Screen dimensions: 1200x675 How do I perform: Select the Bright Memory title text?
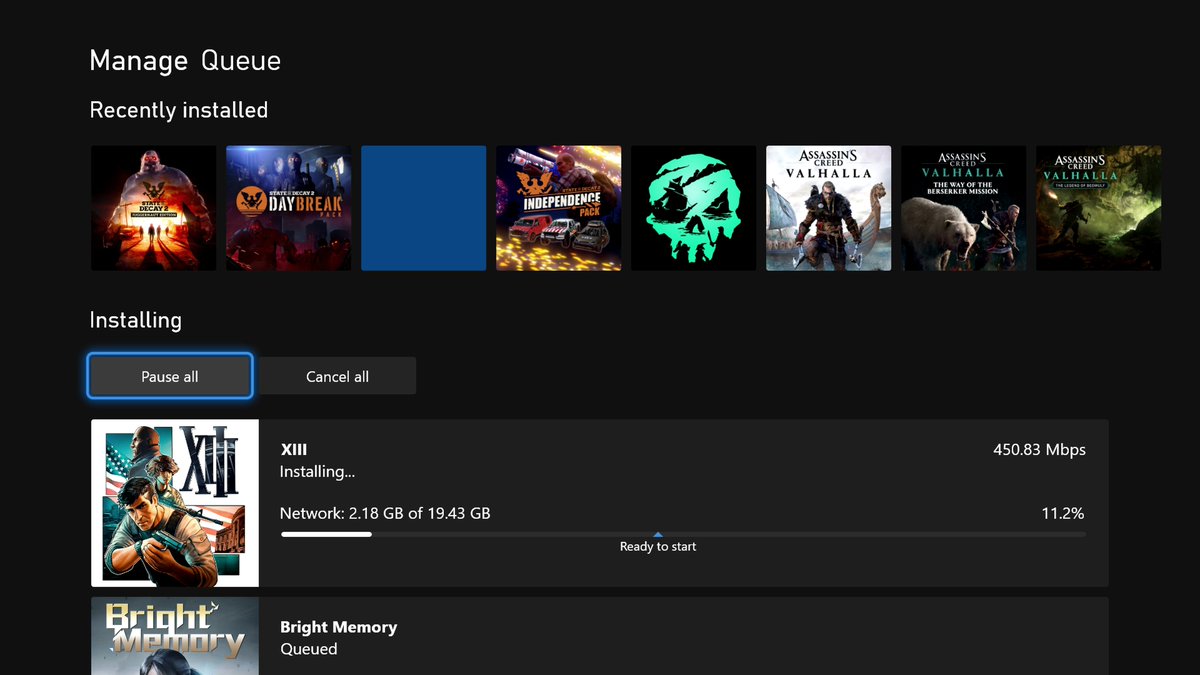[x=338, y=627]
